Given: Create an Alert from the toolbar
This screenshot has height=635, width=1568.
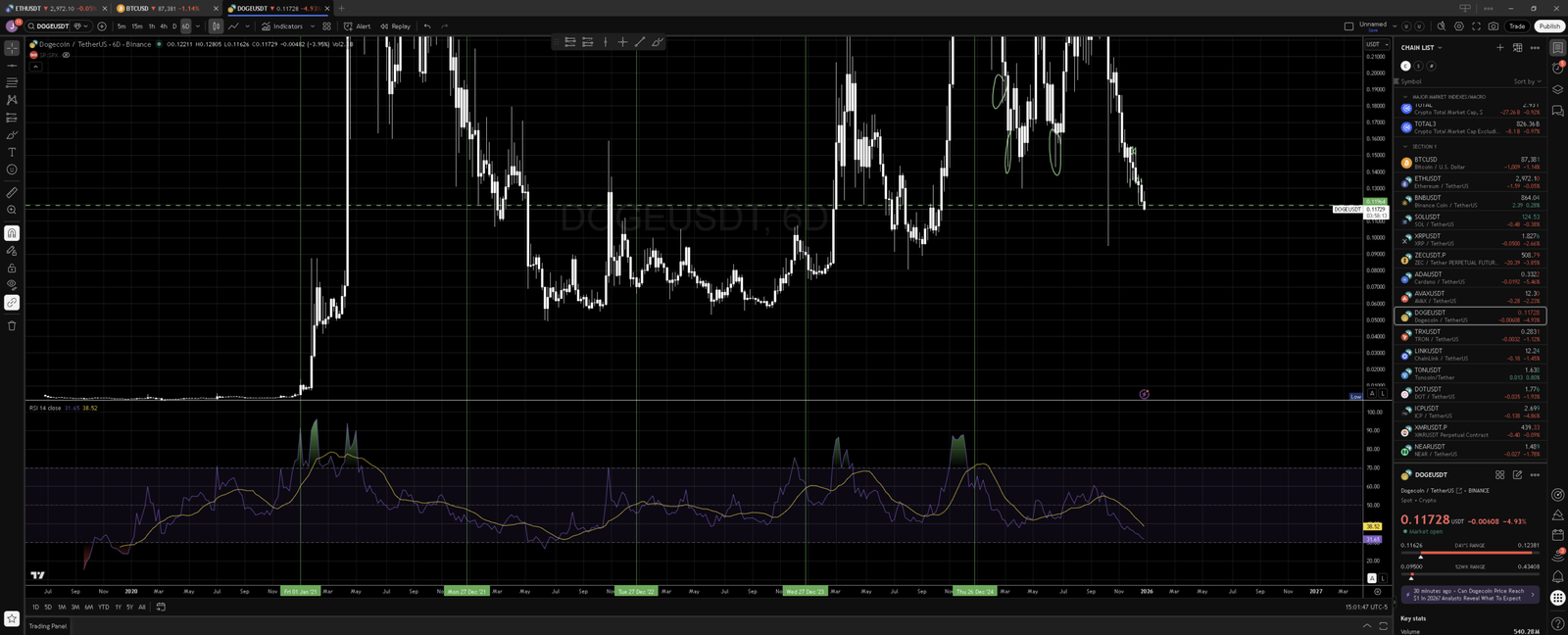Looking at the screenshot, I should click(x=358, y=26).
